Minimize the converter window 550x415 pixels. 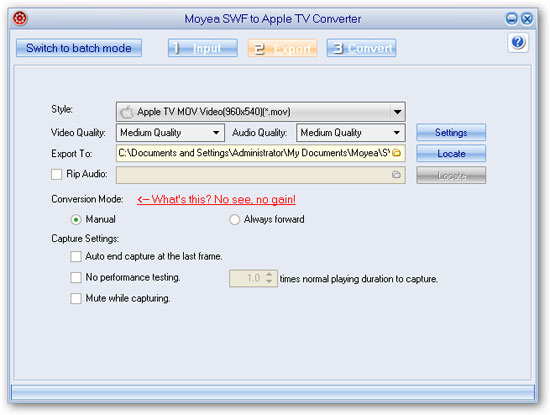click(x=511, y=19)
